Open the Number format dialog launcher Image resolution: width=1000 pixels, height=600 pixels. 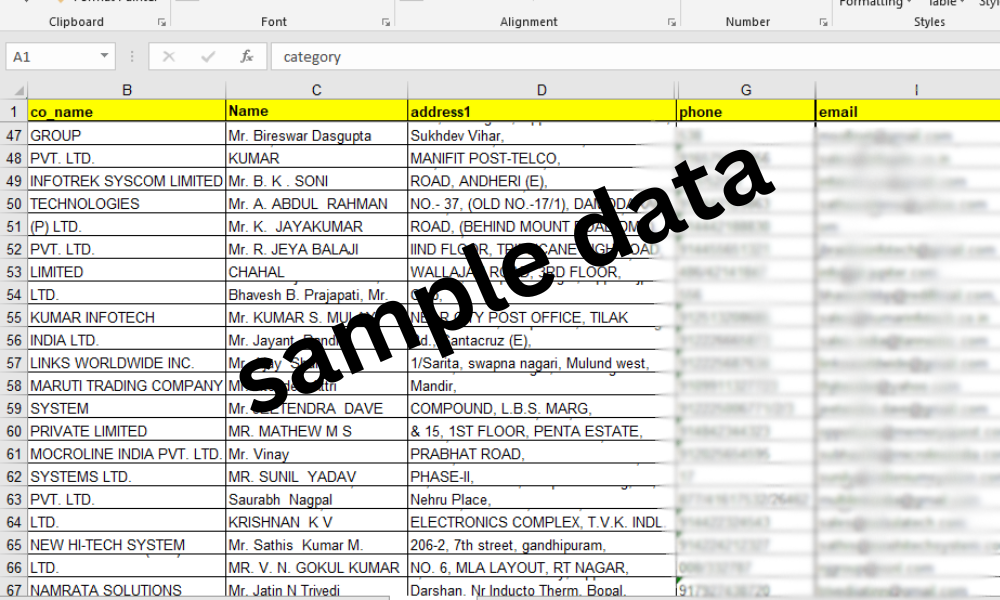coord(823,22)
